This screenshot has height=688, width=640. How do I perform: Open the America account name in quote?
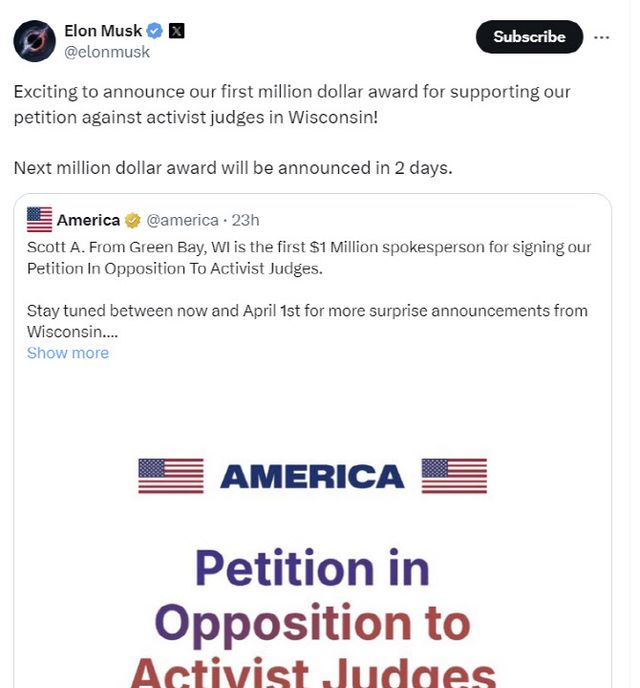pos(88,220)
